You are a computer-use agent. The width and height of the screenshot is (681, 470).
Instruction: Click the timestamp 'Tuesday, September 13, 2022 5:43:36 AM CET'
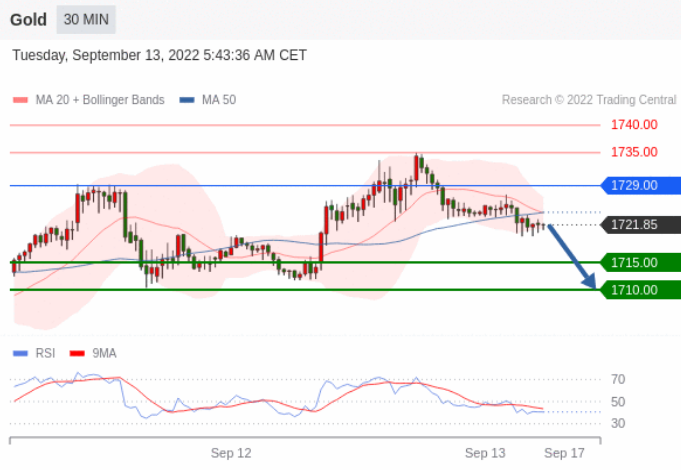[159, 55]
